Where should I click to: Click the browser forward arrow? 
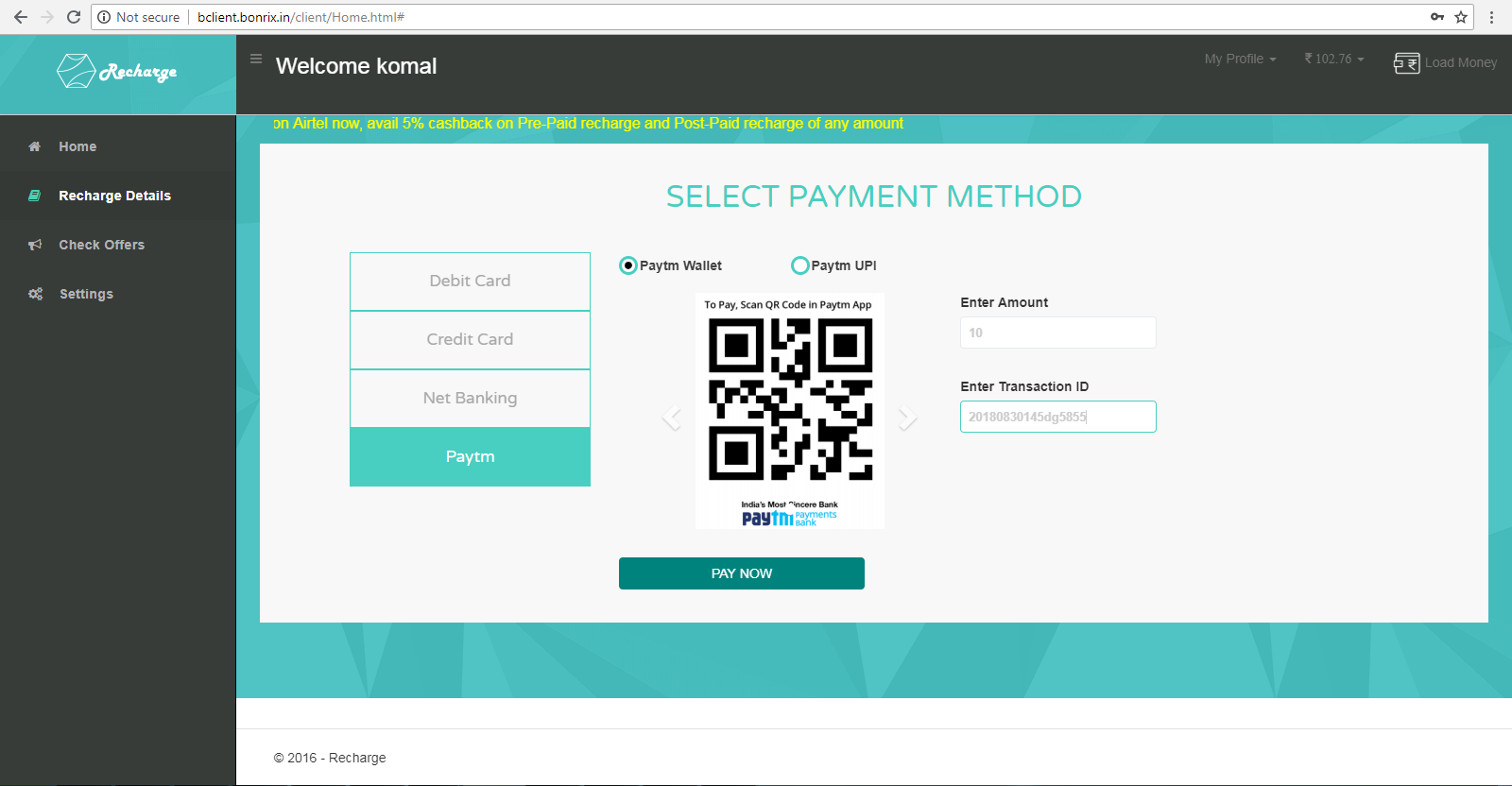[x=47, y=17]
